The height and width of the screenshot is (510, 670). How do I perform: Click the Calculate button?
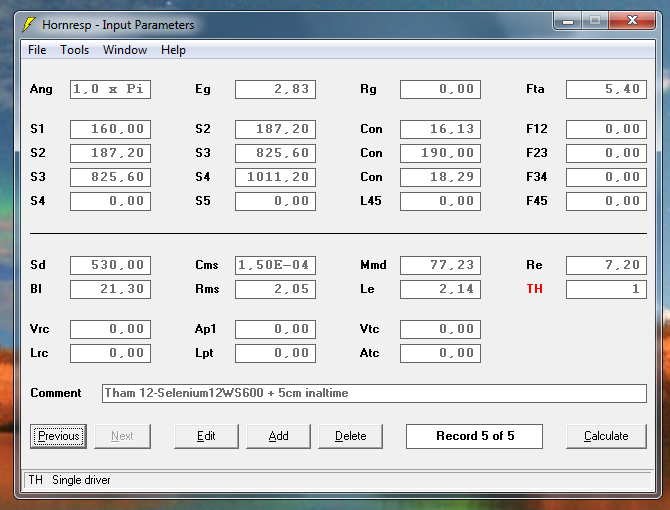tap(606, 436)
